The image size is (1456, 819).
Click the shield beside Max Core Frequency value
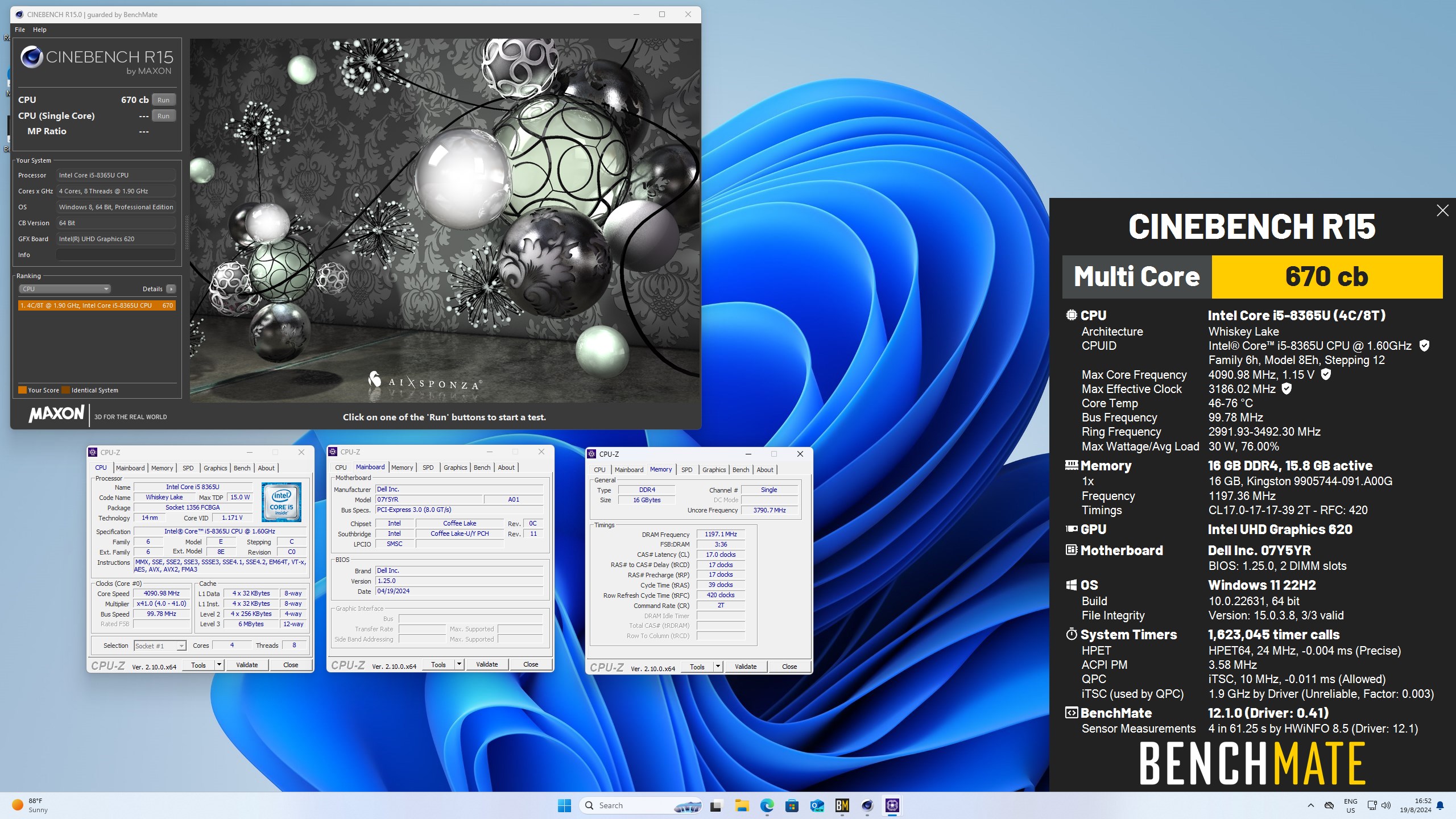click(1326, 374)
